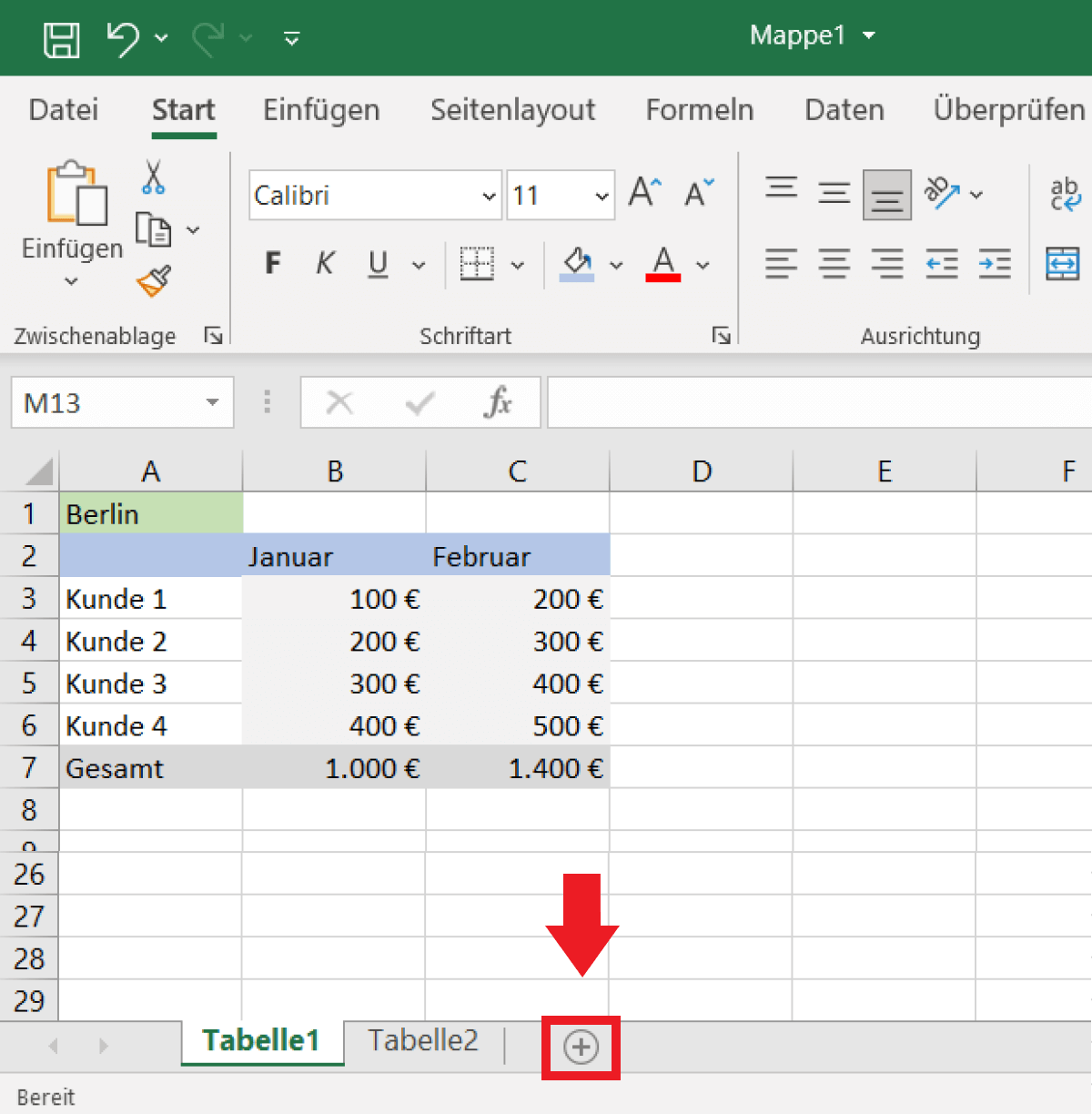Switch to the Start ribbon tab
1092x1114 pixels.
[183, 110]
